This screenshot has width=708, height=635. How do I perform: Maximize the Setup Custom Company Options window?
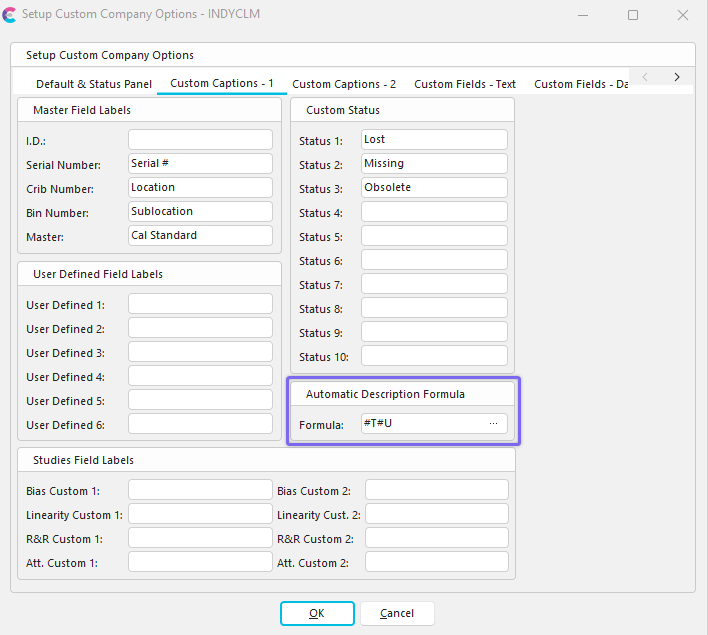pos(633,15)
